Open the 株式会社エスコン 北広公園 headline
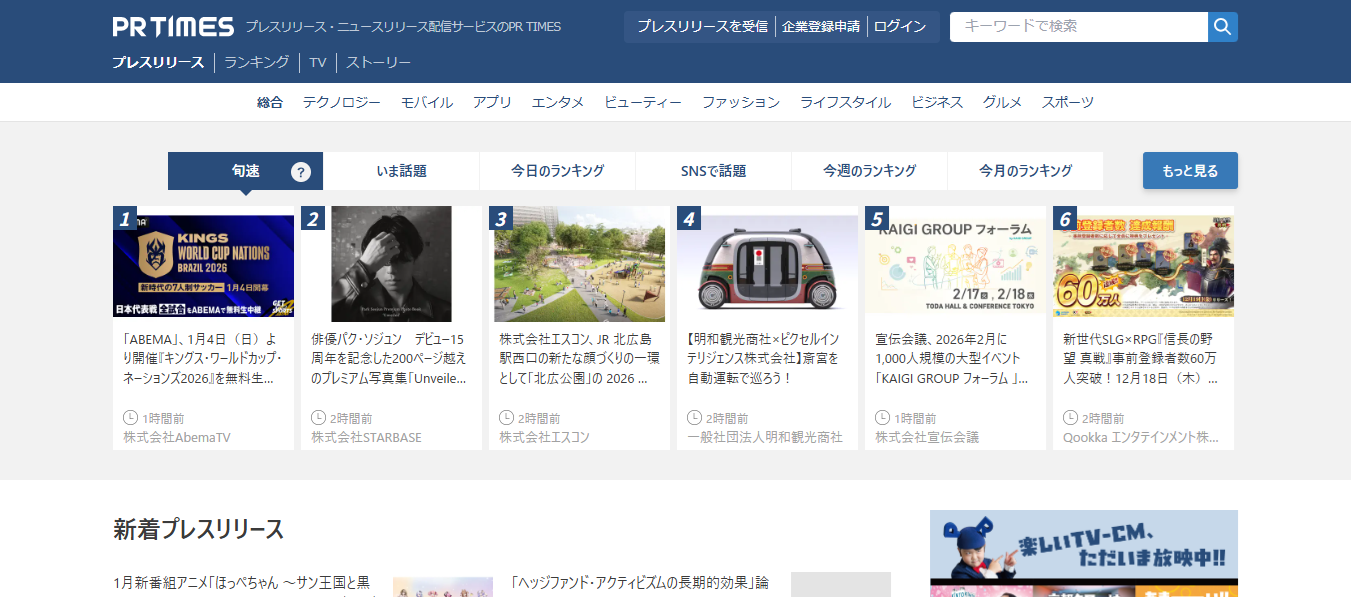The image size is (1351, 597). pyautogui.click(x=579, y=359)
